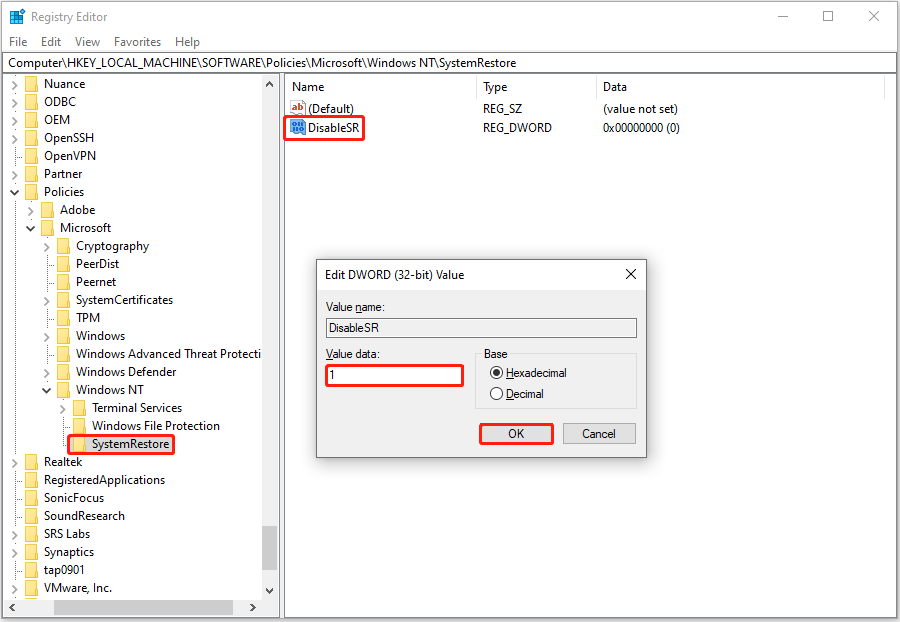This screenshot has width=900, height=622.
Task: Click the tree horizontal scrollbar thumb
Action: coord(143,607)
